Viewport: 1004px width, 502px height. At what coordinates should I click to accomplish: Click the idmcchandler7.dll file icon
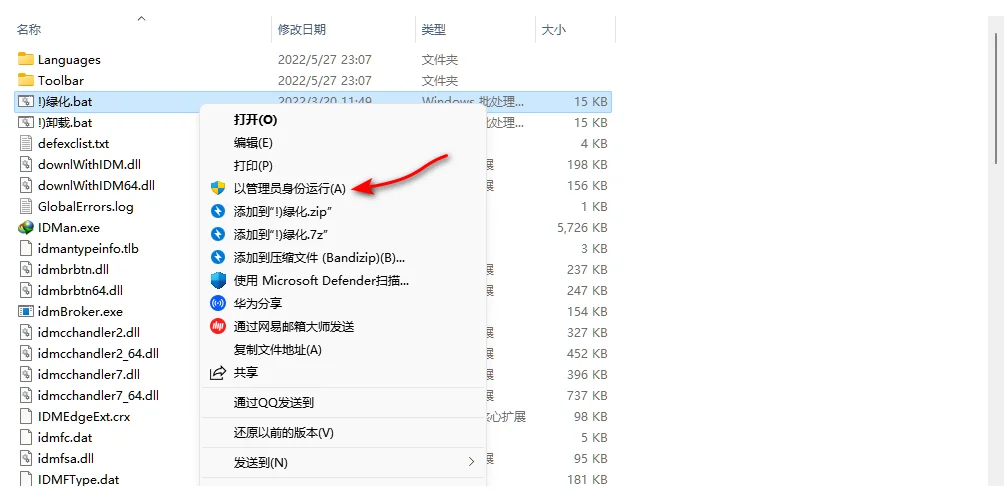coord(26,375)
